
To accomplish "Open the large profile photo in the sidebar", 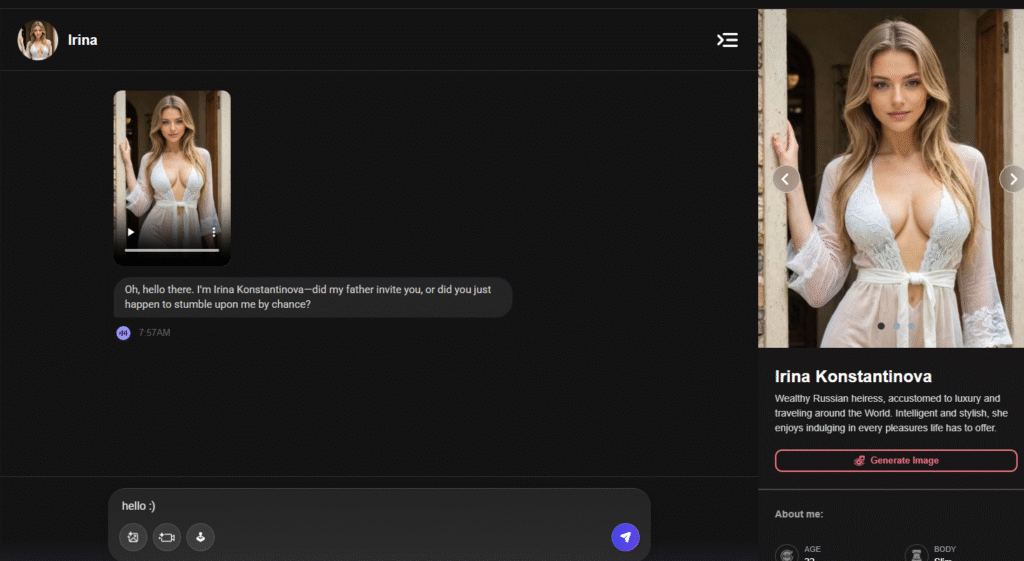I will click(x=891, y=178).
